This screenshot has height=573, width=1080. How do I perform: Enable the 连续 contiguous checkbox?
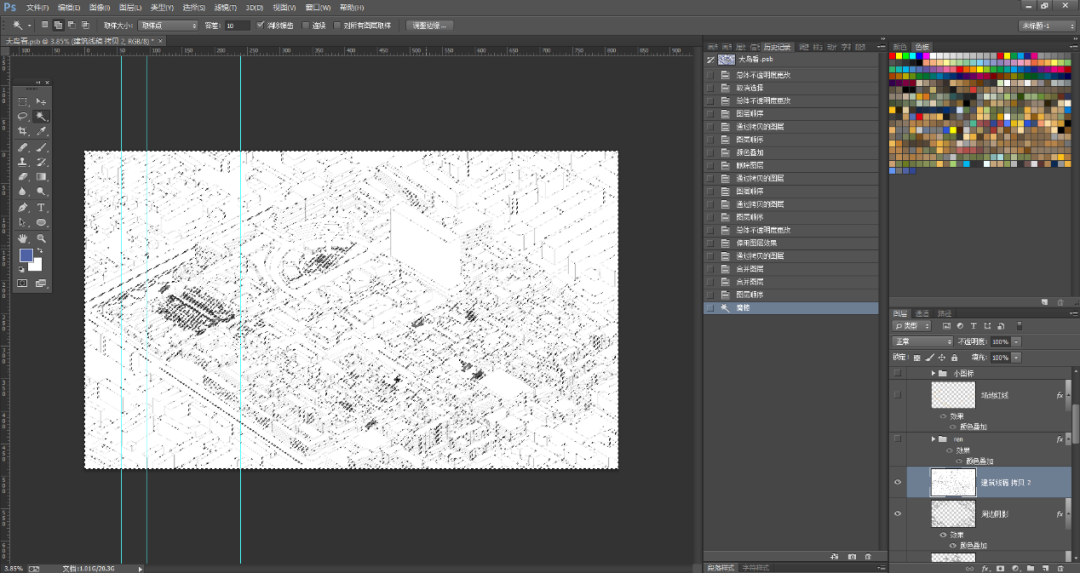tap(308, 25)
